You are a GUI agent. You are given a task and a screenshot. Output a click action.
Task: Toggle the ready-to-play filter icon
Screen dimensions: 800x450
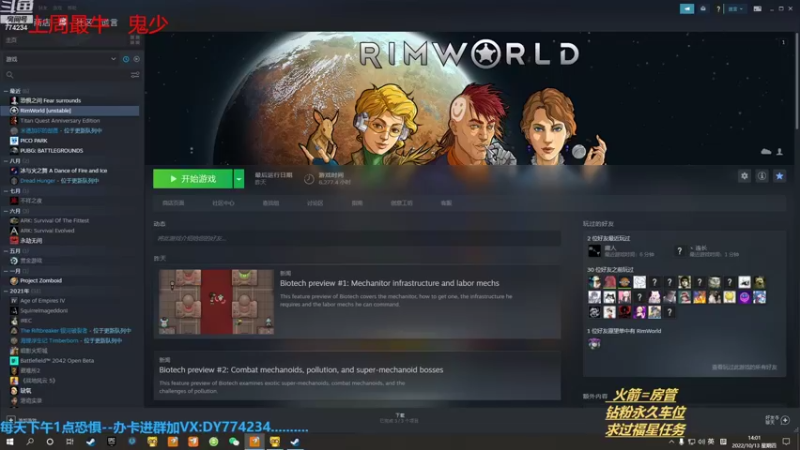[136, 59]
